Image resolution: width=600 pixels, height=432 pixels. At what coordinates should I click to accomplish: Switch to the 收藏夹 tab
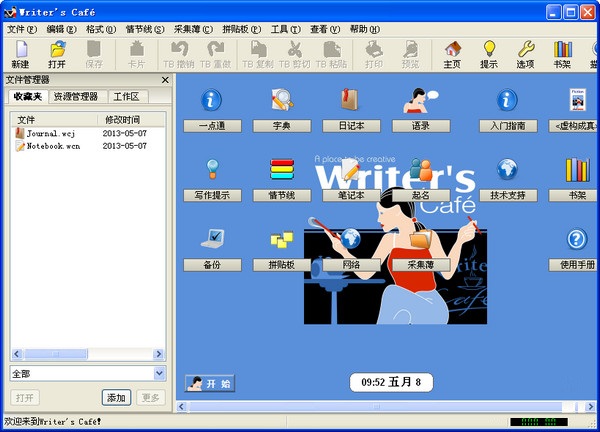[x=28, y=96]
